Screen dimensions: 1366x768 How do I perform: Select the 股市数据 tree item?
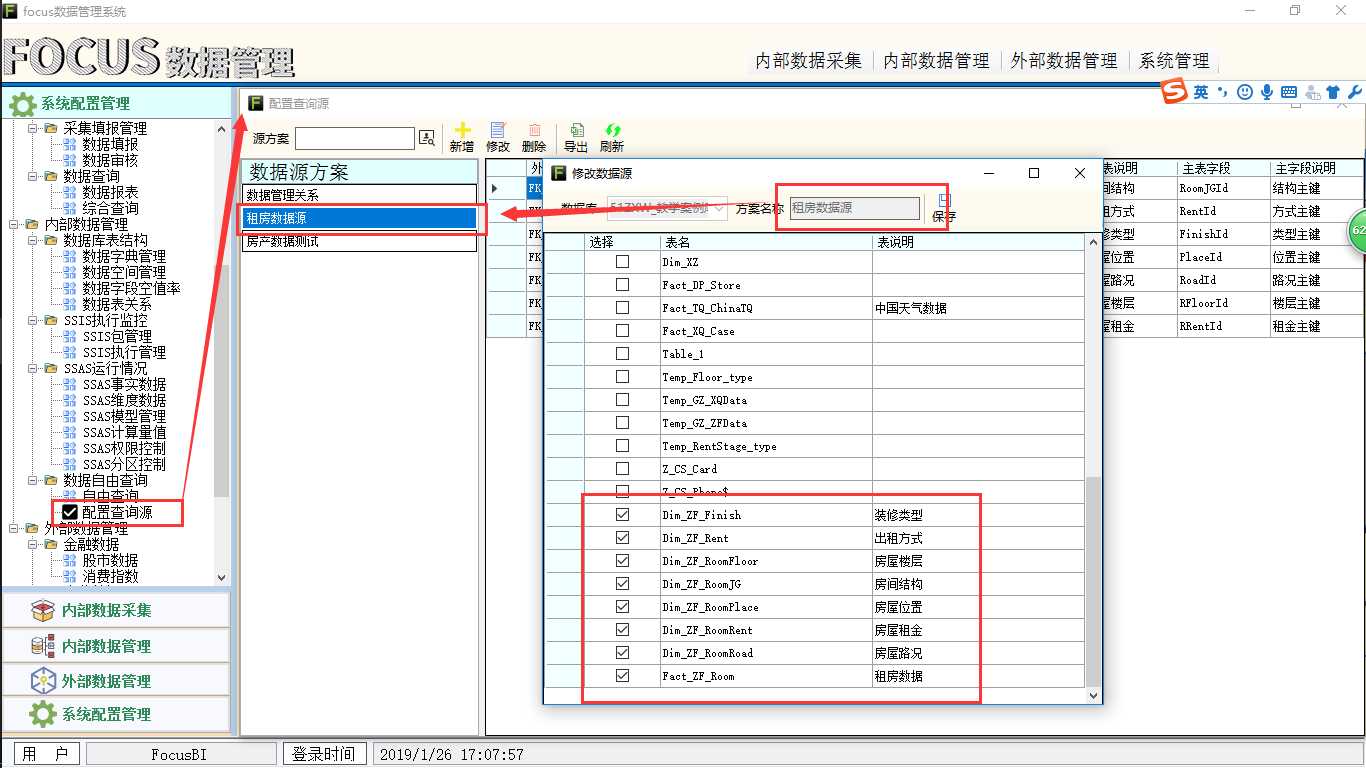pyautogui.click(x=110, y=560)
